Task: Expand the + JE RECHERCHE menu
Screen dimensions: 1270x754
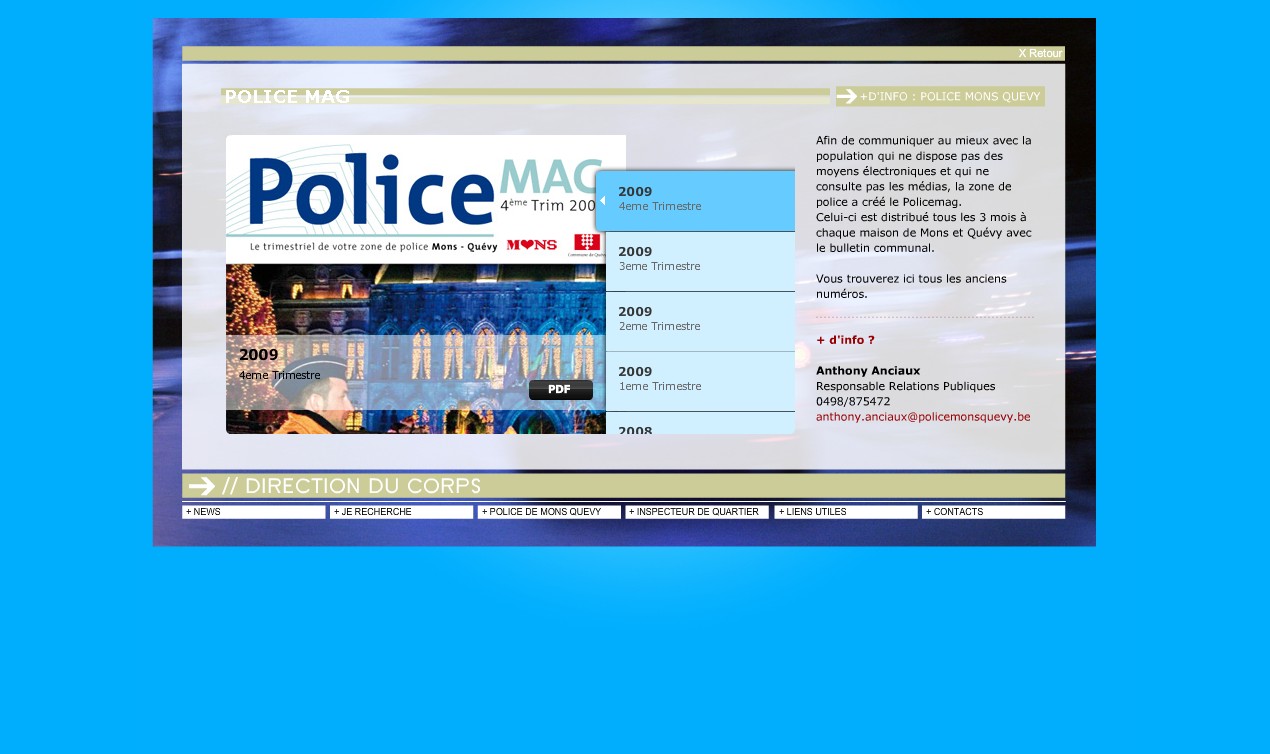Action: click(x=401, y=512)
